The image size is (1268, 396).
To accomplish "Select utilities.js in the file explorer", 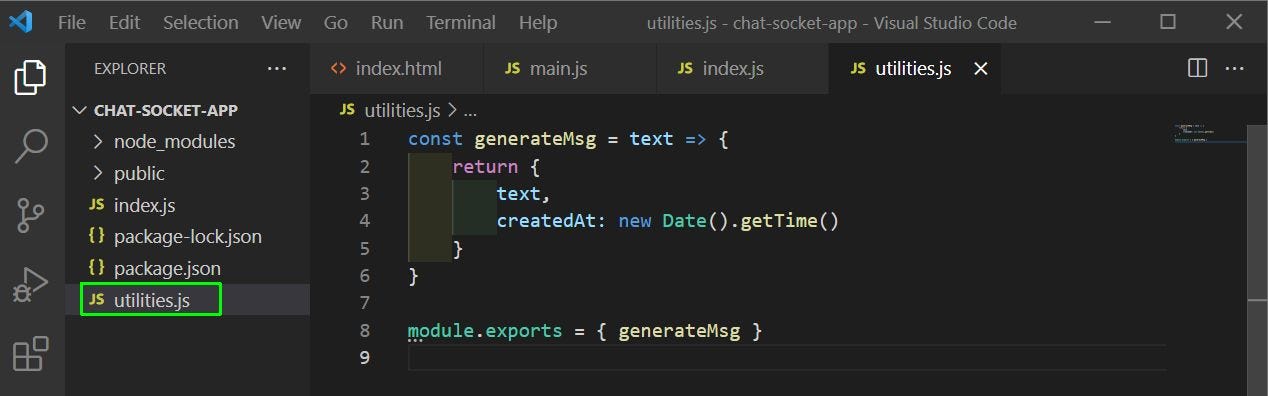I will point(188,300).
